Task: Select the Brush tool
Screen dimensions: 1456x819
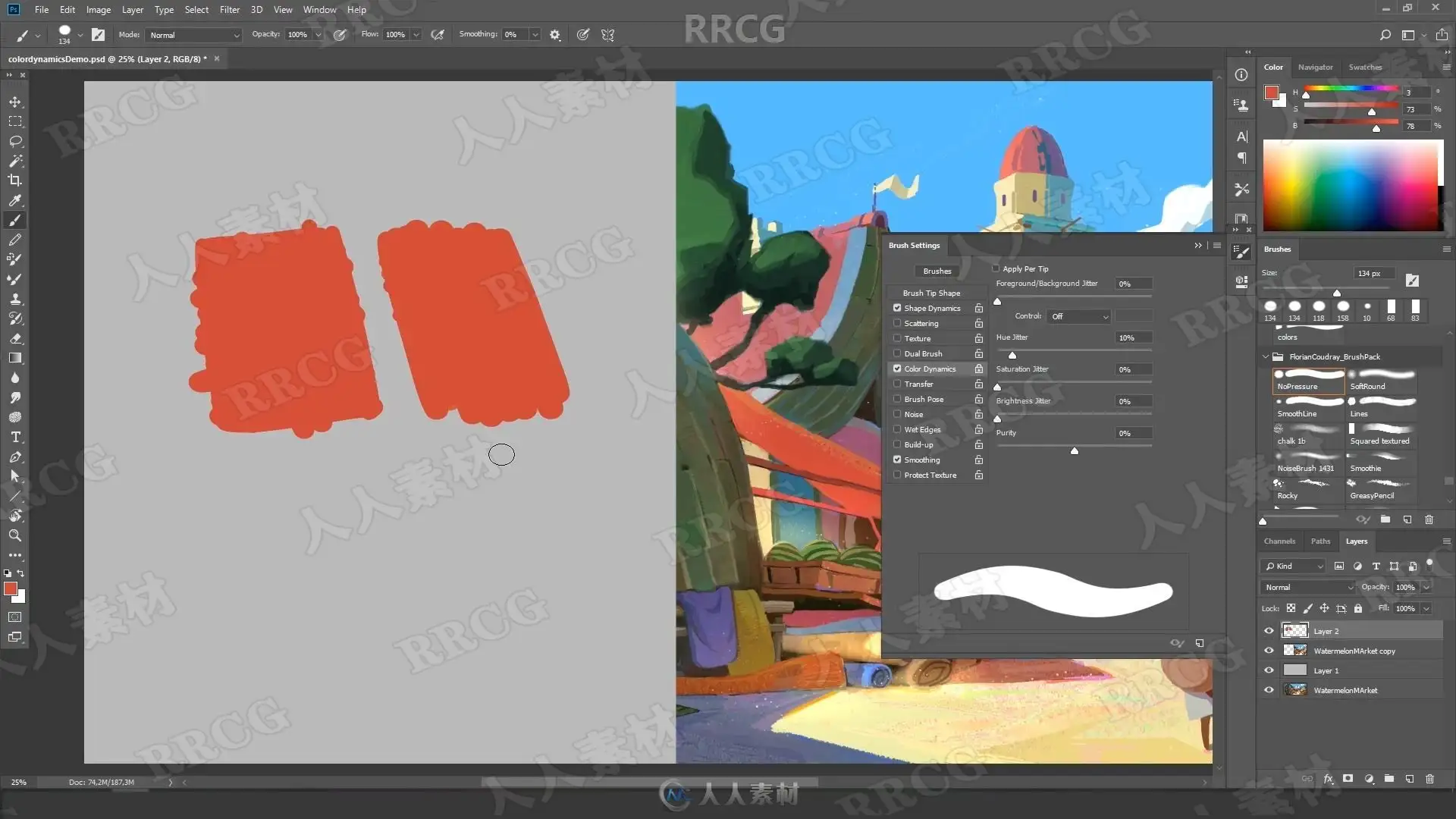Action: [x=15, y=220]
